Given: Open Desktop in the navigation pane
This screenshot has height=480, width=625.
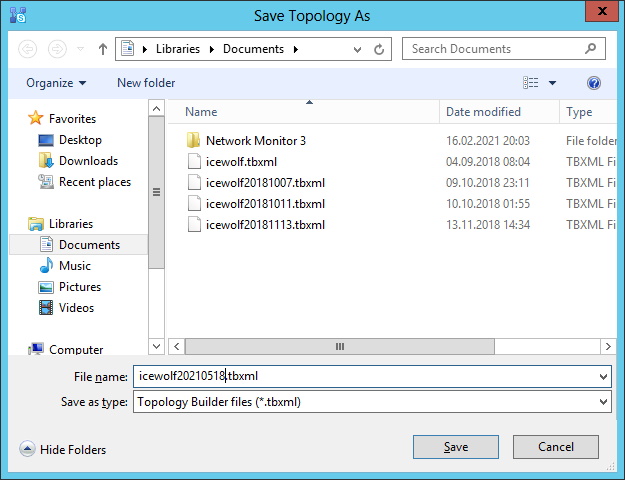Looking at the screenshot, I should tap(80, 140).
